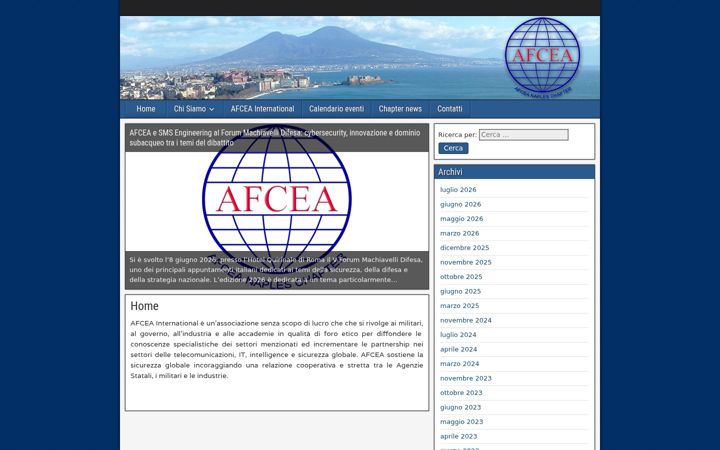Focus the Cerca search input field
Image resolution: width=720 pixels, height=450 pixels.
point(523,135)
